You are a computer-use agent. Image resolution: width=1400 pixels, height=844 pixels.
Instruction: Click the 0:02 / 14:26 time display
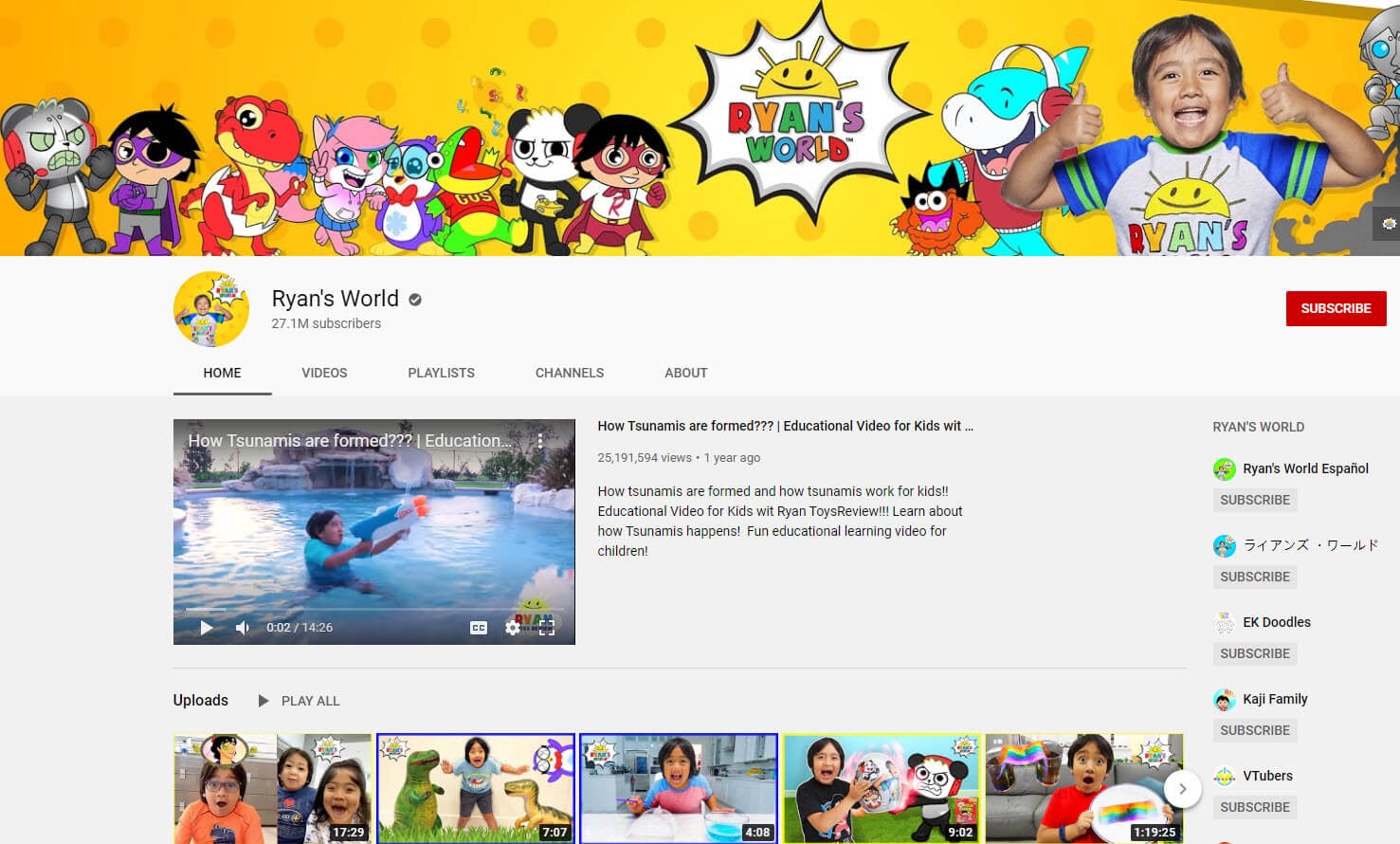point(300,628)
